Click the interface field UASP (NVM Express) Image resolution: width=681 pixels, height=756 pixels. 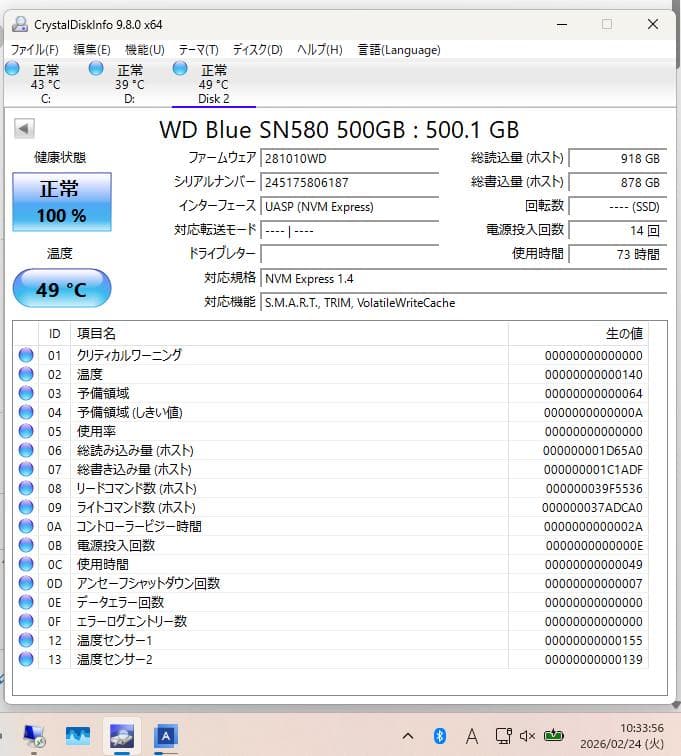pos(349,207)
